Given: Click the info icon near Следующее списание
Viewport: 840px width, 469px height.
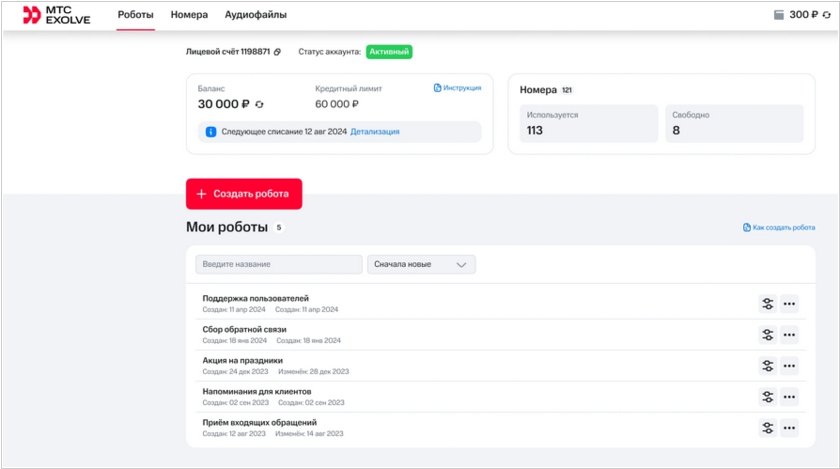Looking at the screenshot, I should (211, 132).
